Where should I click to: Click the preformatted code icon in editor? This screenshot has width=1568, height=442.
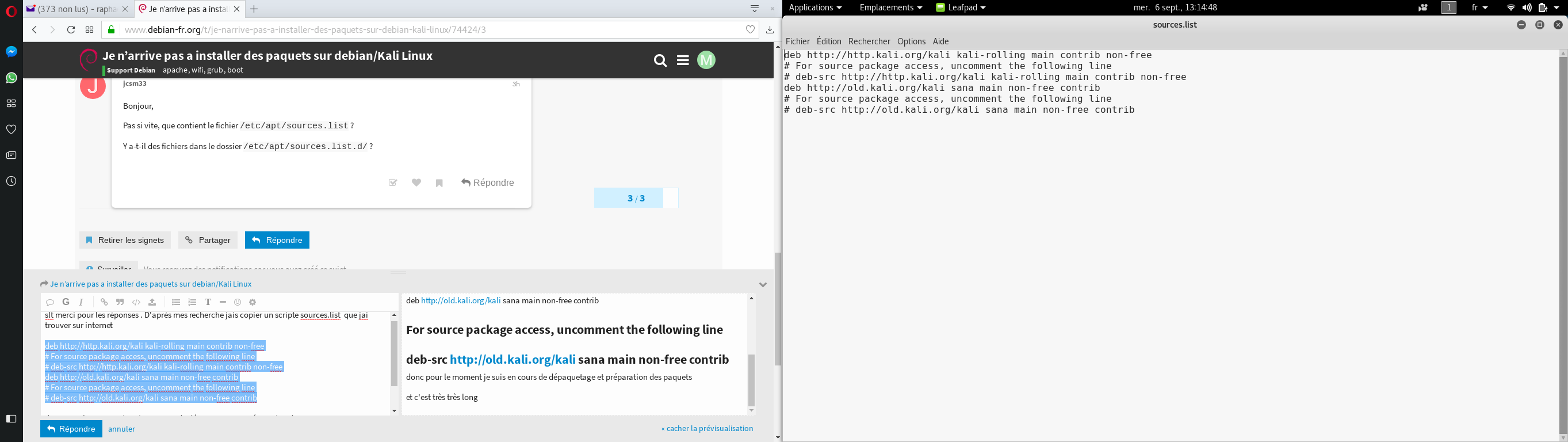click(x=136, y=303)
